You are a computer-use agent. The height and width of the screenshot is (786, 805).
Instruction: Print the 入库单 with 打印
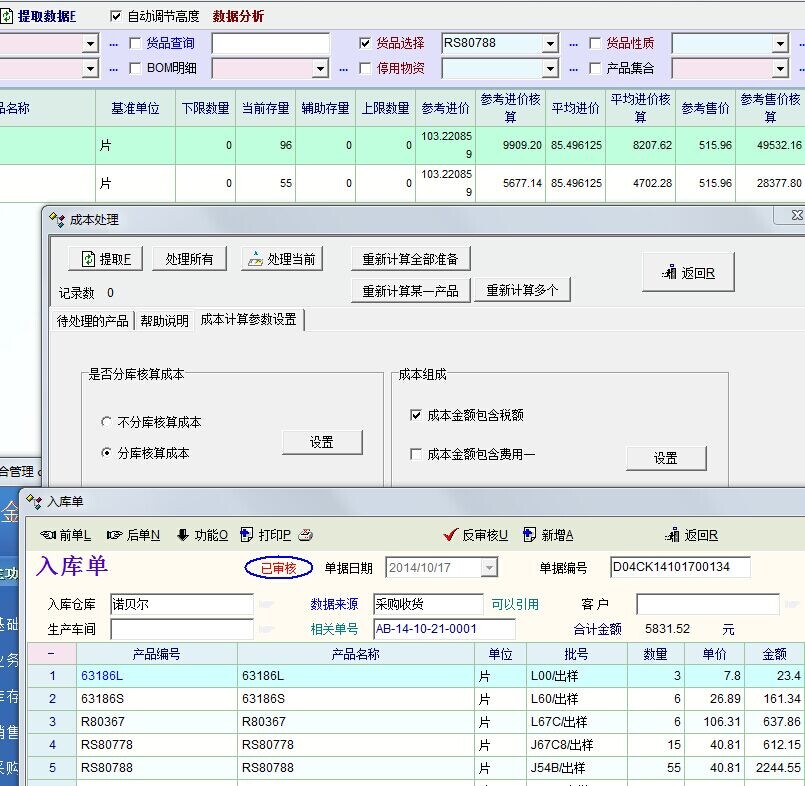247,535
